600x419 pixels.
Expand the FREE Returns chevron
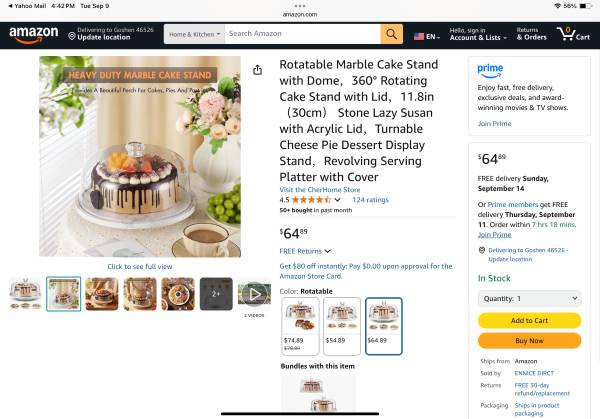[x=328, y=251]
